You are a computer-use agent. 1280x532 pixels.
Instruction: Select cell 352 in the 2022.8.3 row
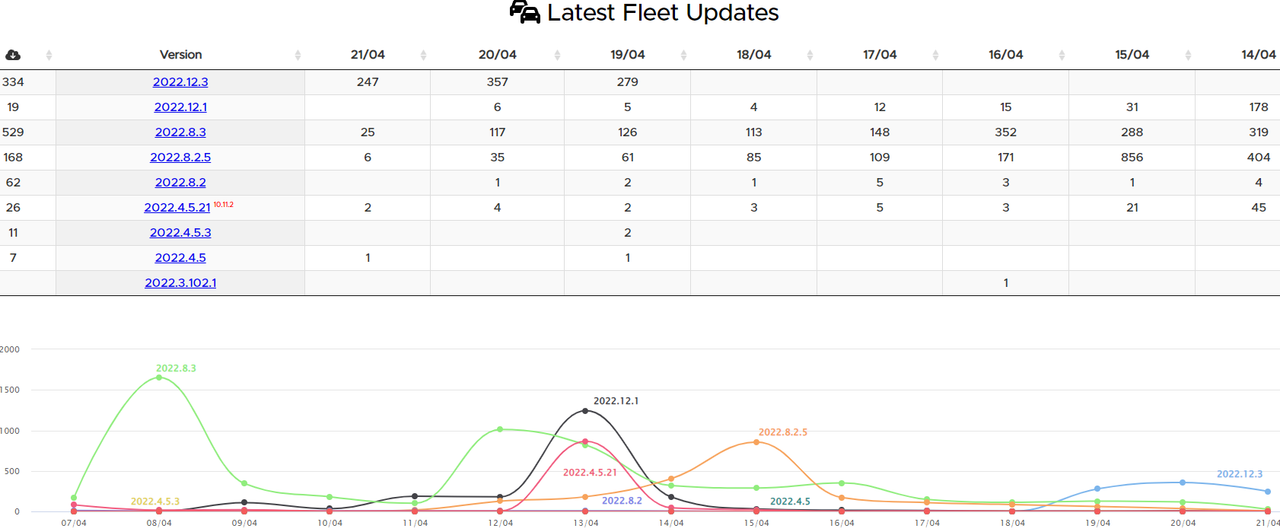pos(1006,132)
